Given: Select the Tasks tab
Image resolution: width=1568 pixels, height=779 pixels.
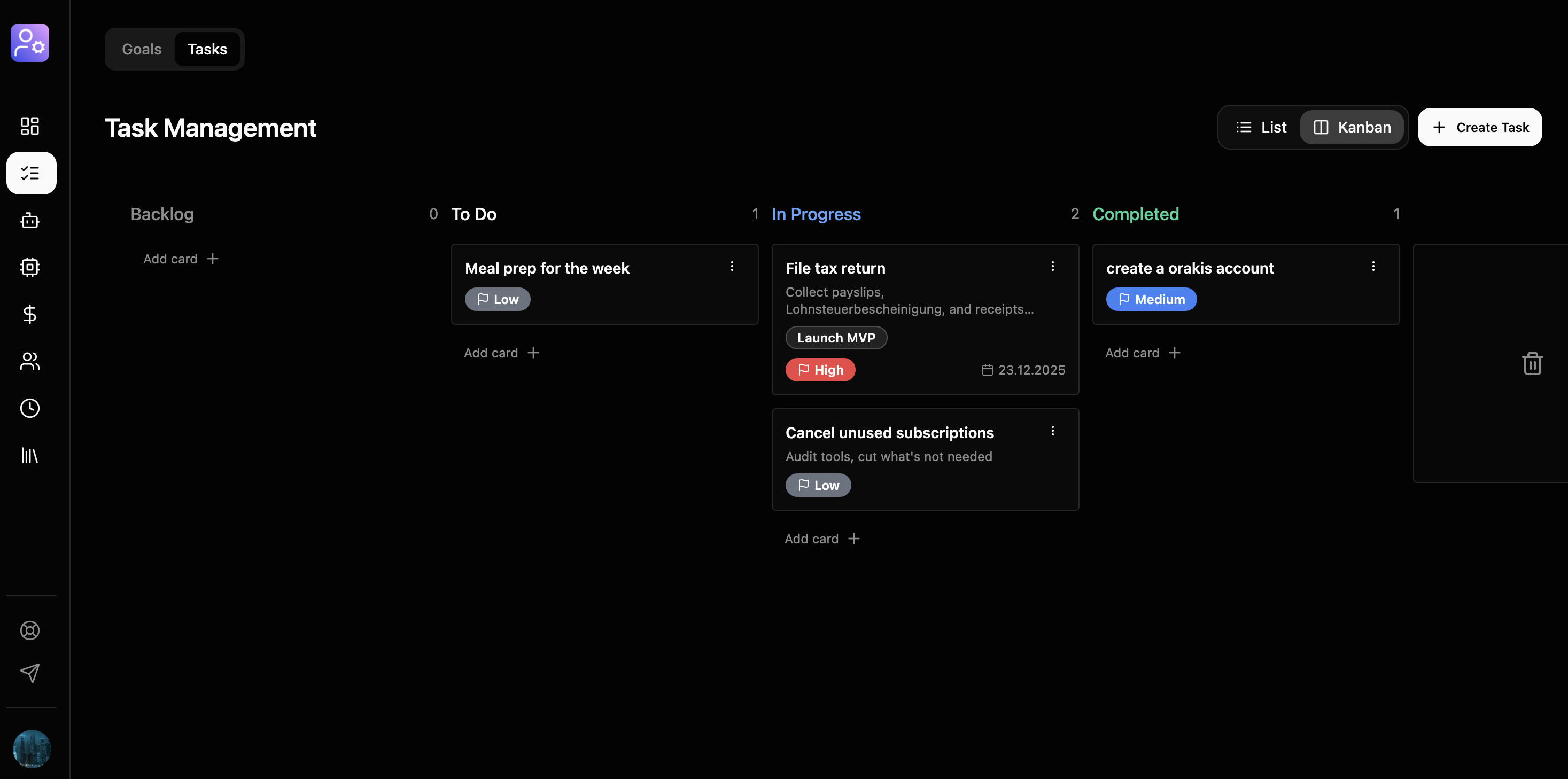Looking at the screenshot, I should coord(207,49).
